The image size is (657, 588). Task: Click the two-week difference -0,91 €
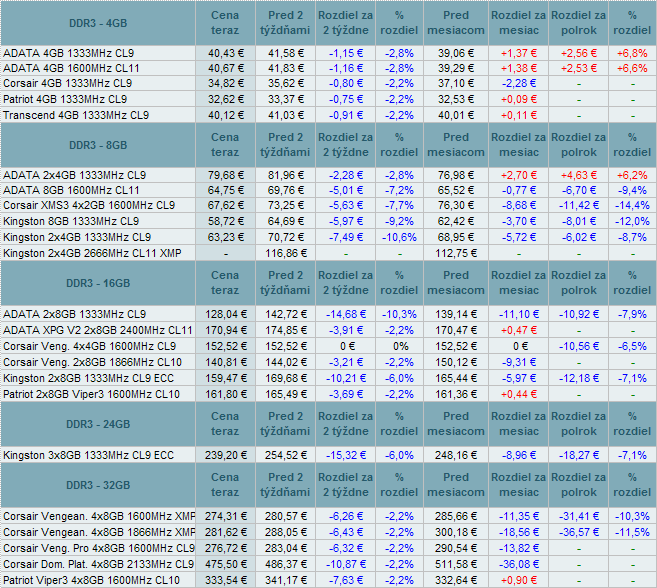click(x=346, y=115)
